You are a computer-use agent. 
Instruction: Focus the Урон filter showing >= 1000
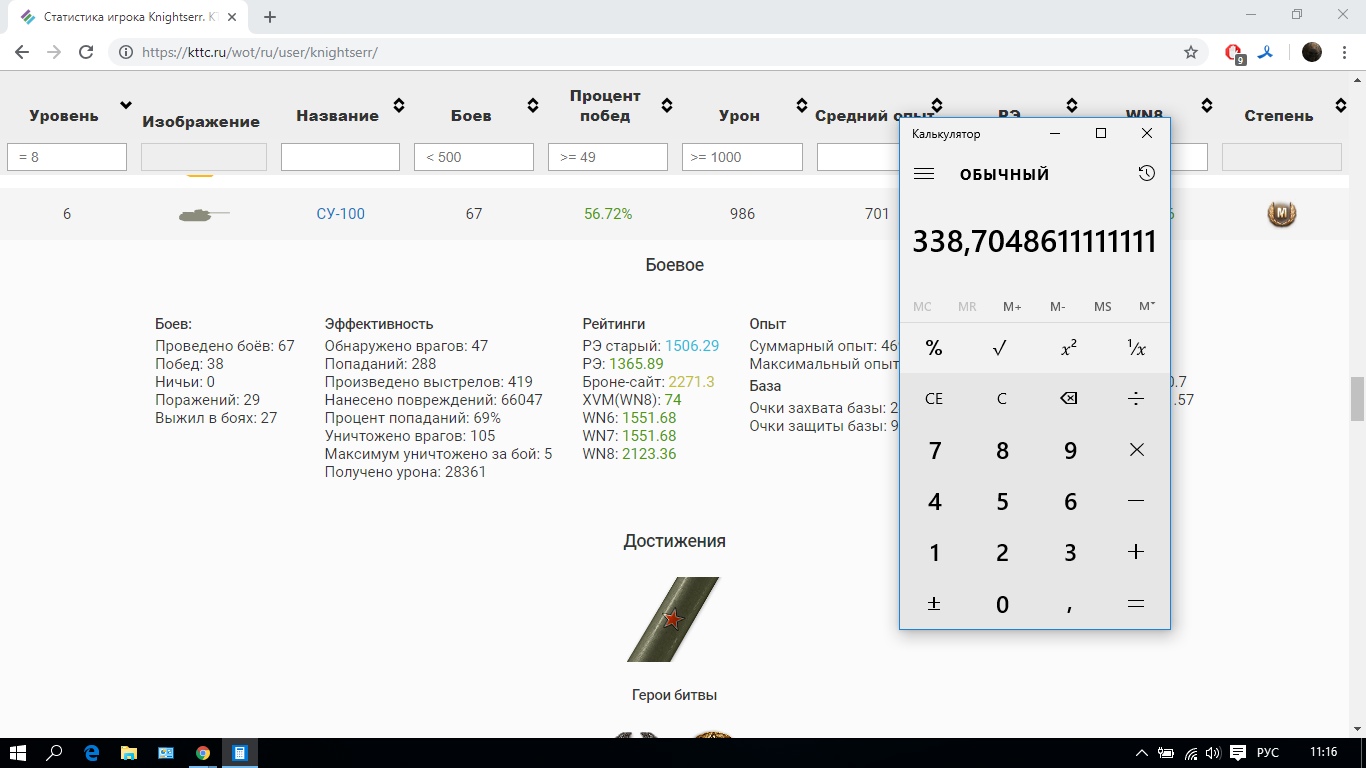tap(742, 157)
